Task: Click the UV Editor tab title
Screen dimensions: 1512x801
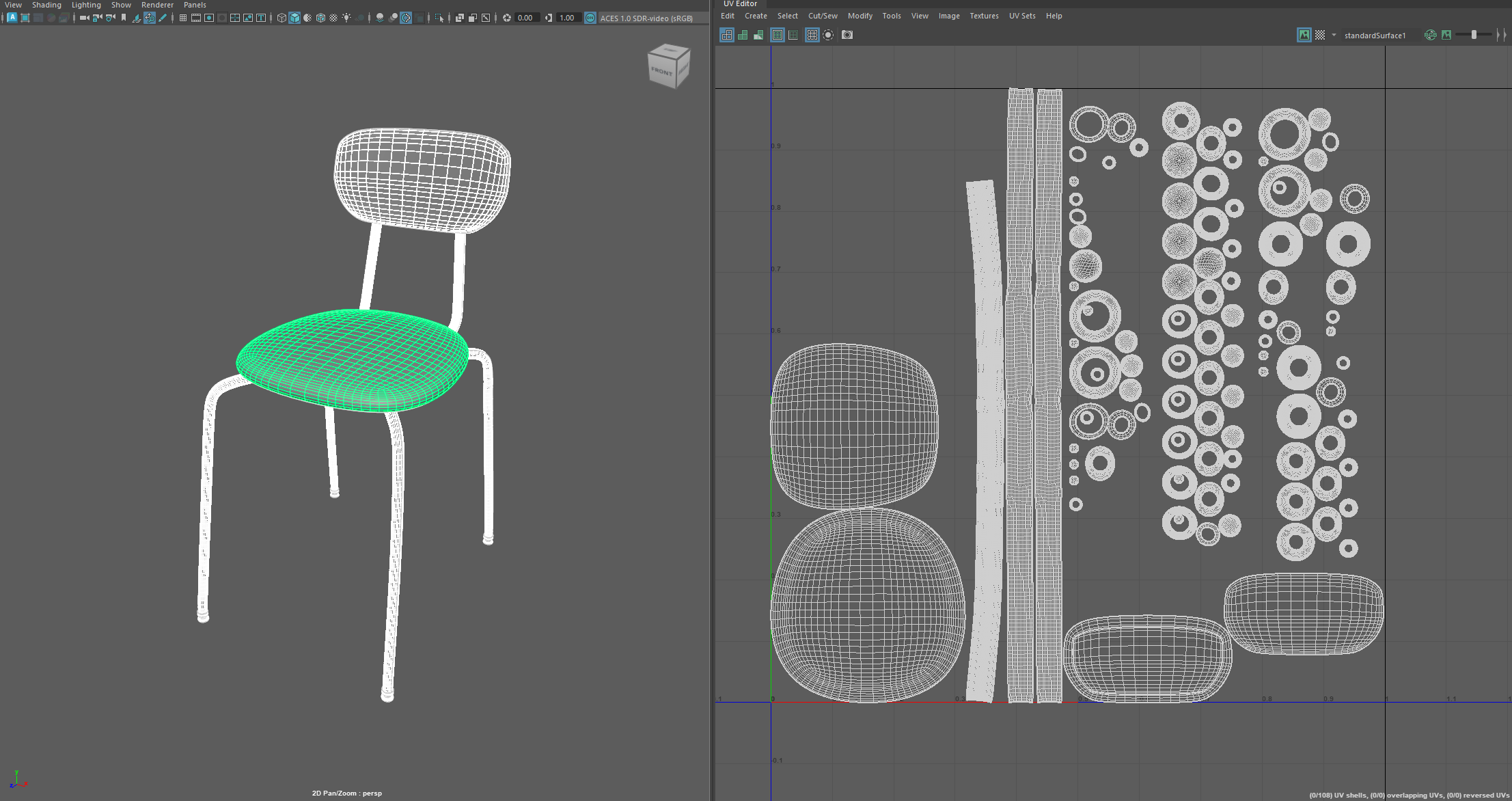Action: (x=740, y=4)
